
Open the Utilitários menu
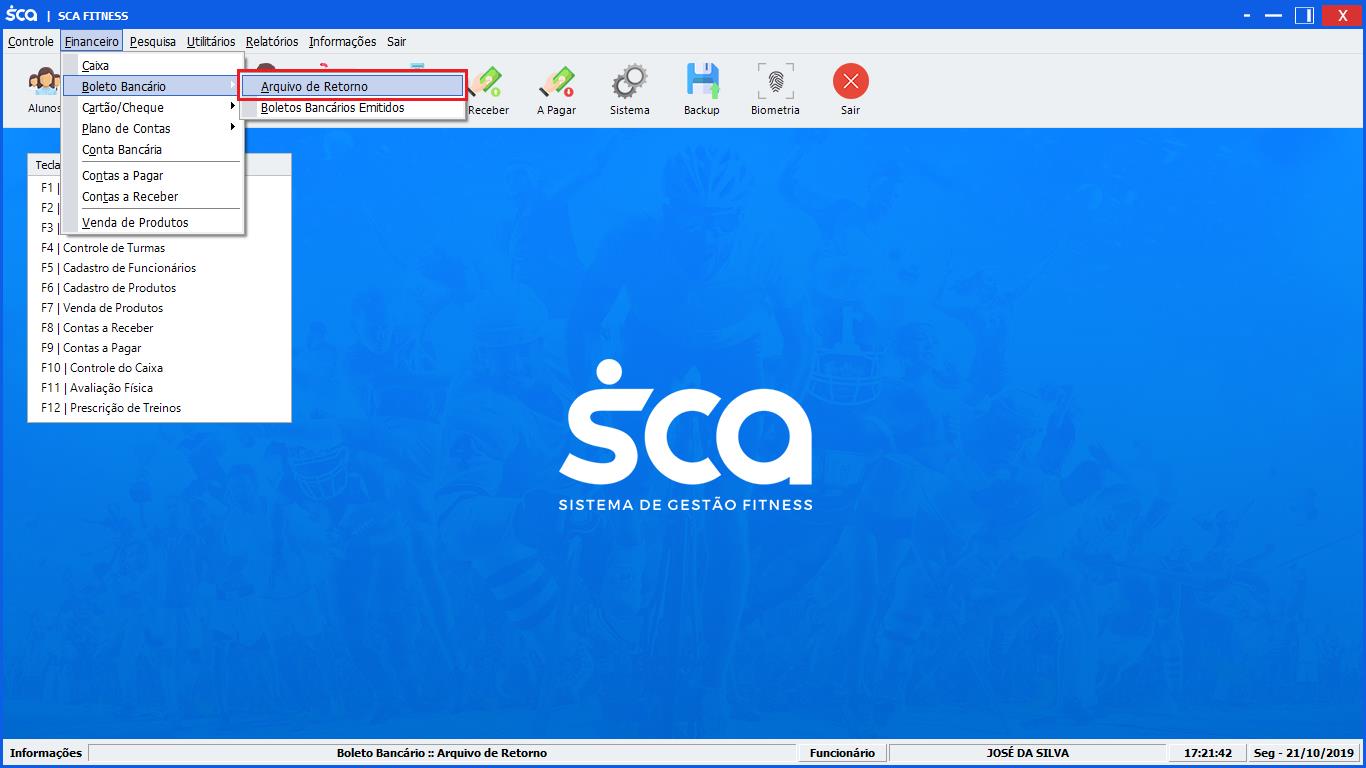pyautogui.click(x=211, y=41)
